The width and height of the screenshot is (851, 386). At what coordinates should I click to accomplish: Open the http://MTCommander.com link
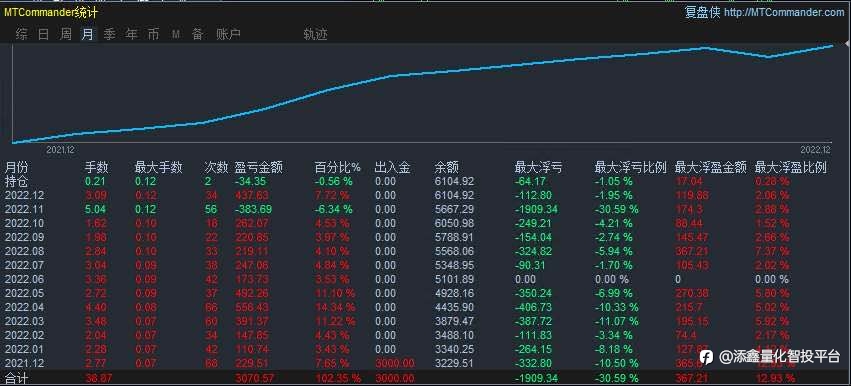(x=784, y=12)
